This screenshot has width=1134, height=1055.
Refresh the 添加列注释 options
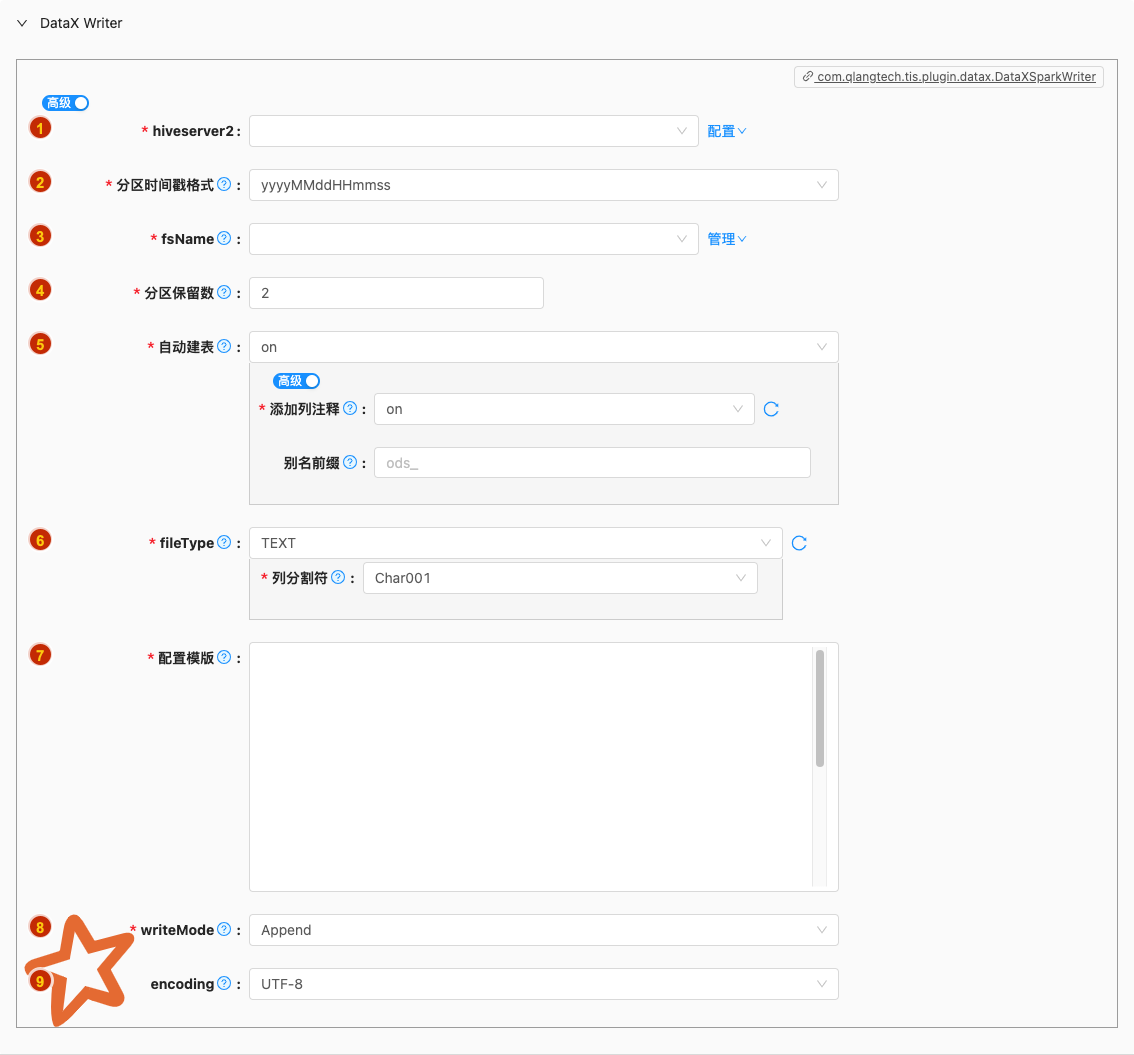point(772,409)
